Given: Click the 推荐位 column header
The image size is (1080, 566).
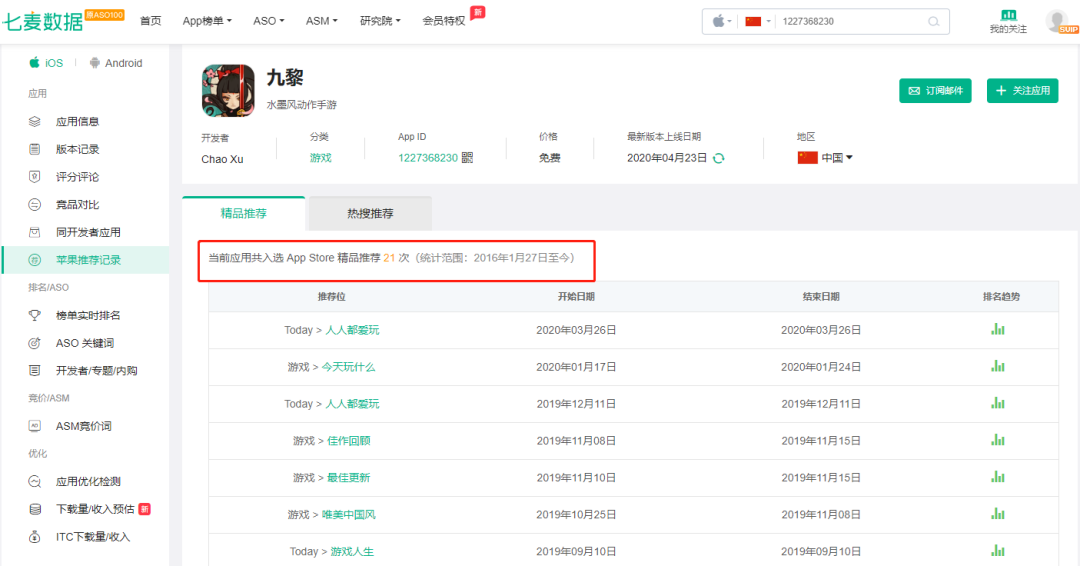Looking at the screenshot, I should (x=331, y=297).
